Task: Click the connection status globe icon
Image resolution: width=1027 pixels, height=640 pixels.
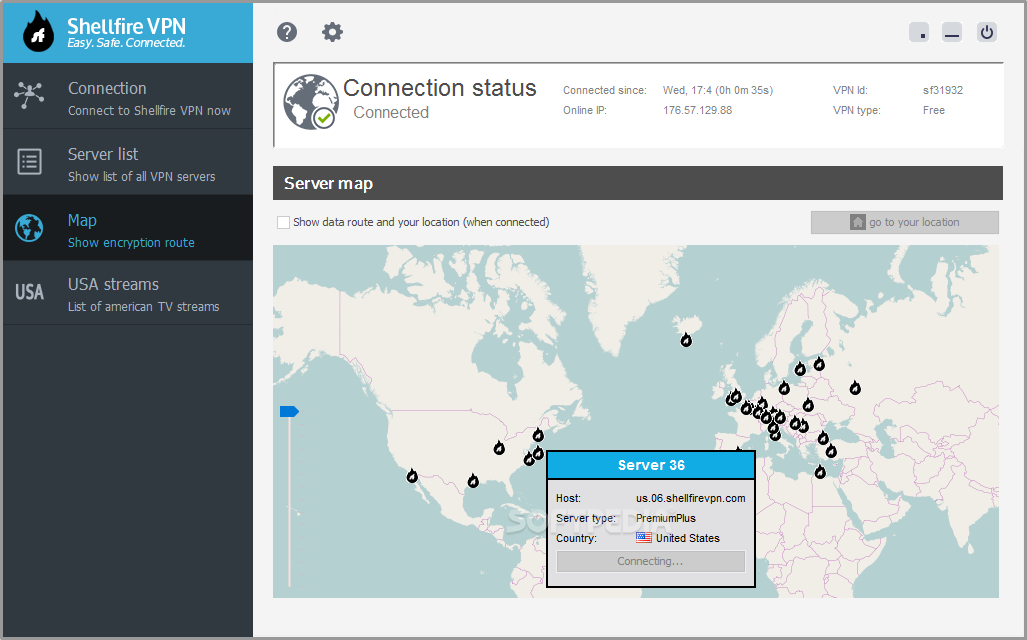Action: pos(310,102)
